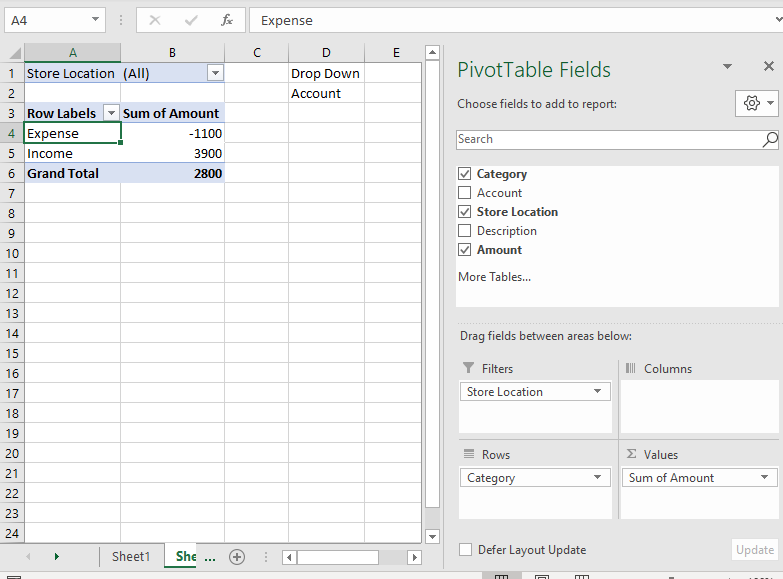Check the Description field checkbox
Viewport: 783px width, 579px height.
pos(464,231)
